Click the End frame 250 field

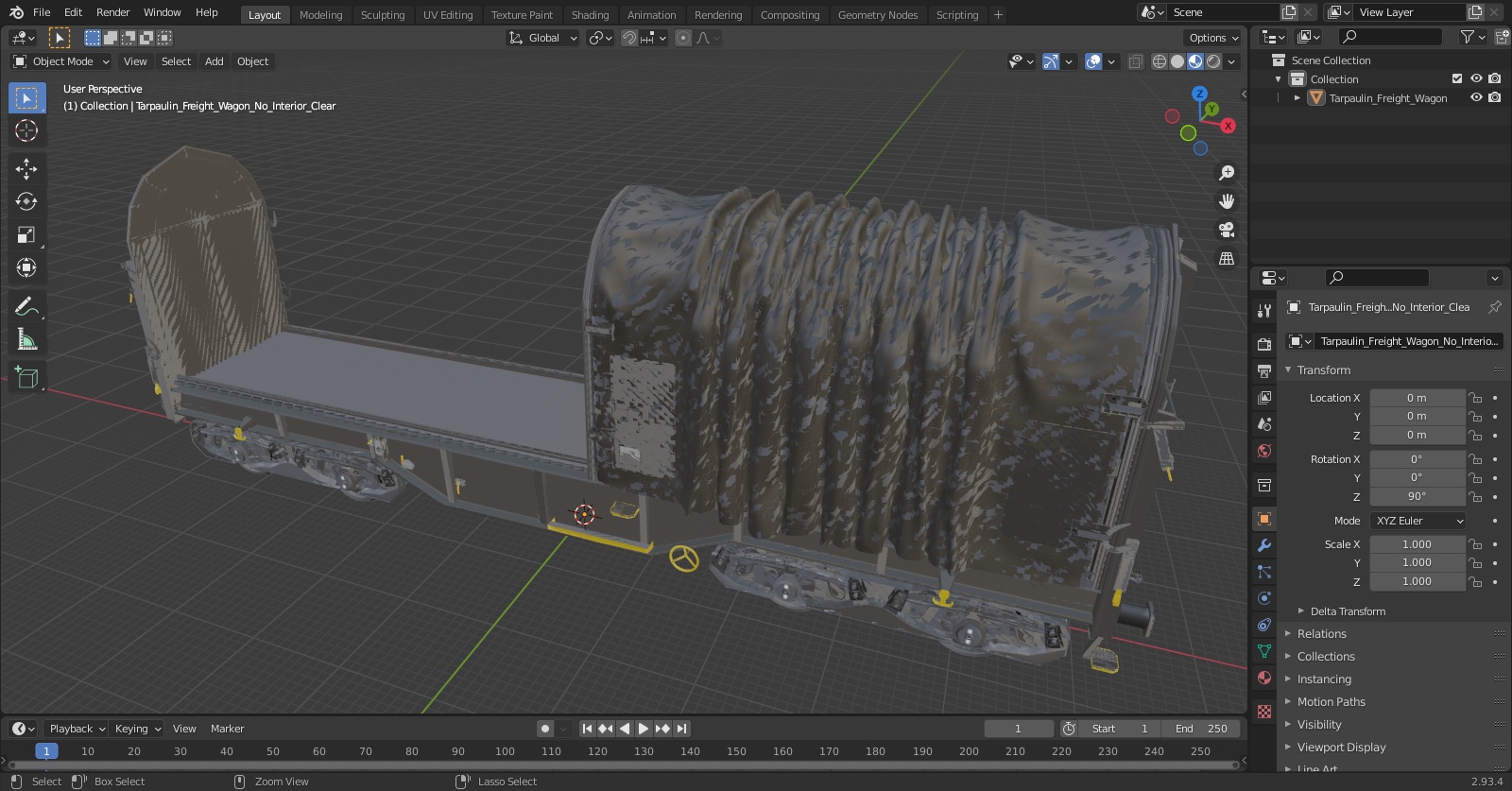pos(1201,729)
